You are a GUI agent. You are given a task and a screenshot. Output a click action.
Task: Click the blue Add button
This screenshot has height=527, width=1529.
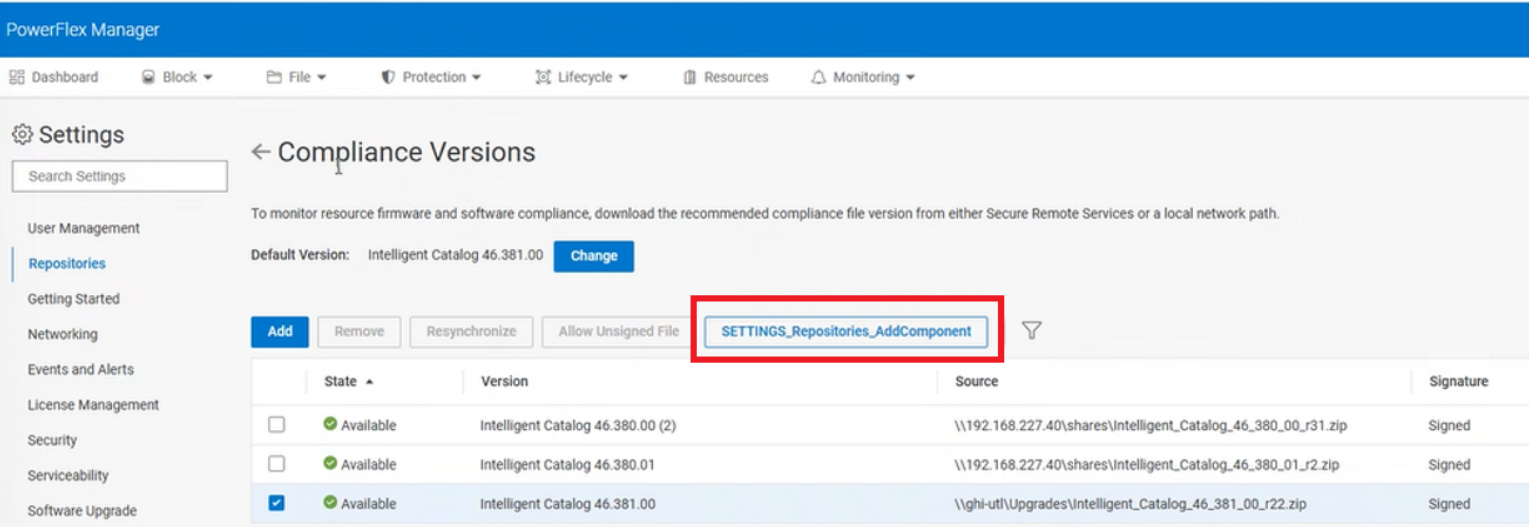[x=280, y=331]
